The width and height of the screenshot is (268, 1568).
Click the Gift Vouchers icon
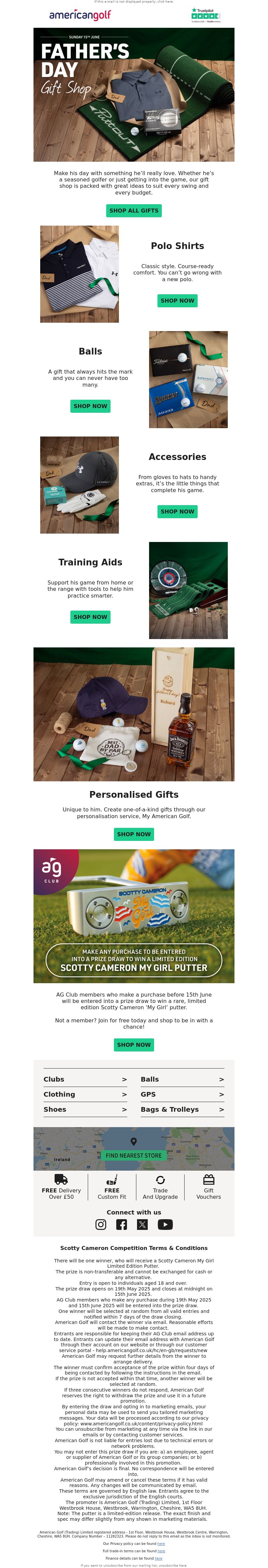point(209,1179)
